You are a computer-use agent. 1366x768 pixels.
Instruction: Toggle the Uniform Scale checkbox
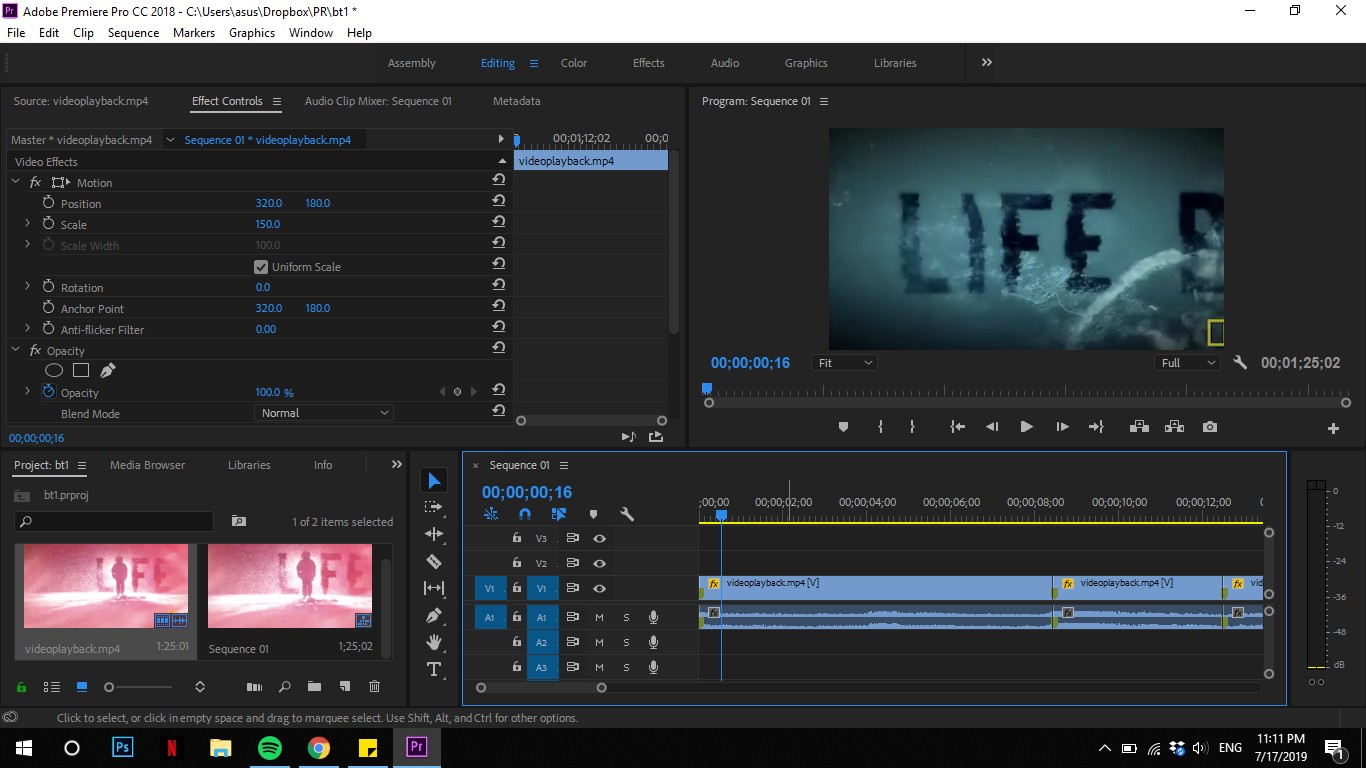[261, 267]
